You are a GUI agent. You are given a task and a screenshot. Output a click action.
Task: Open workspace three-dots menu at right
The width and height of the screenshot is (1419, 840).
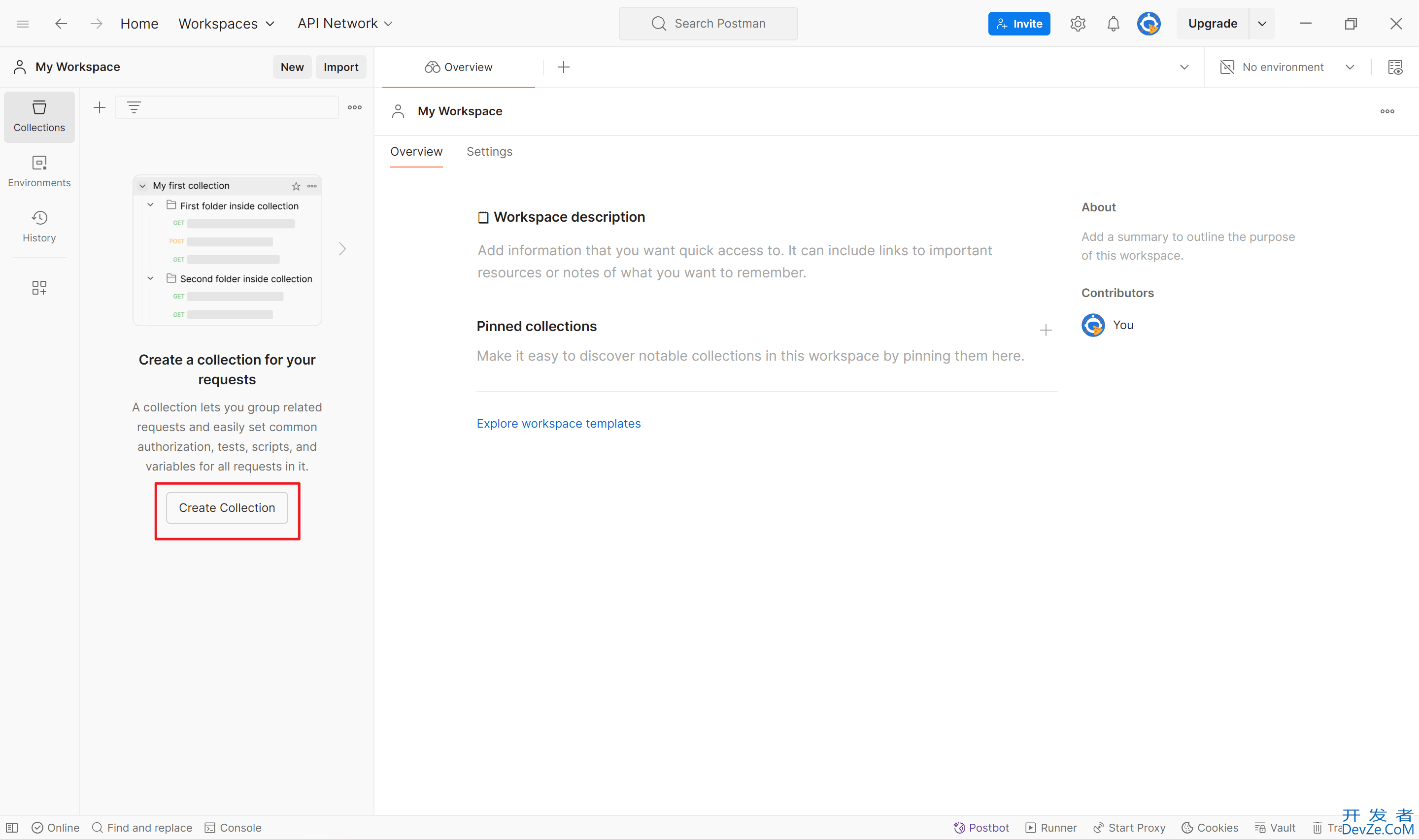point(1387,111)
